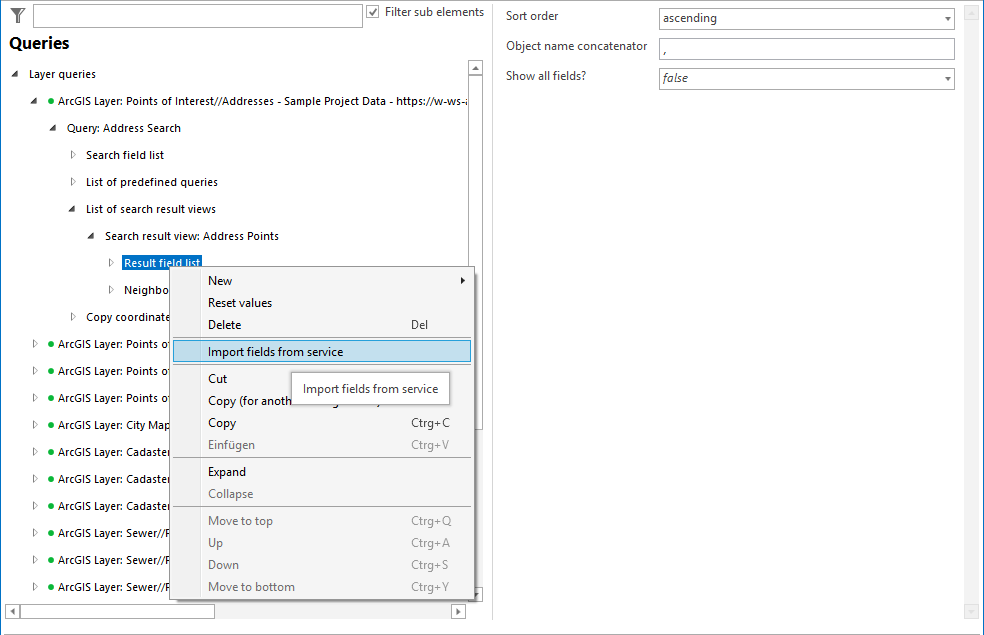Image resolution: width=984 pixels, height=635 pixels.
Task: Collapse the Layer queries root node
Action: [x=12, y=74]
